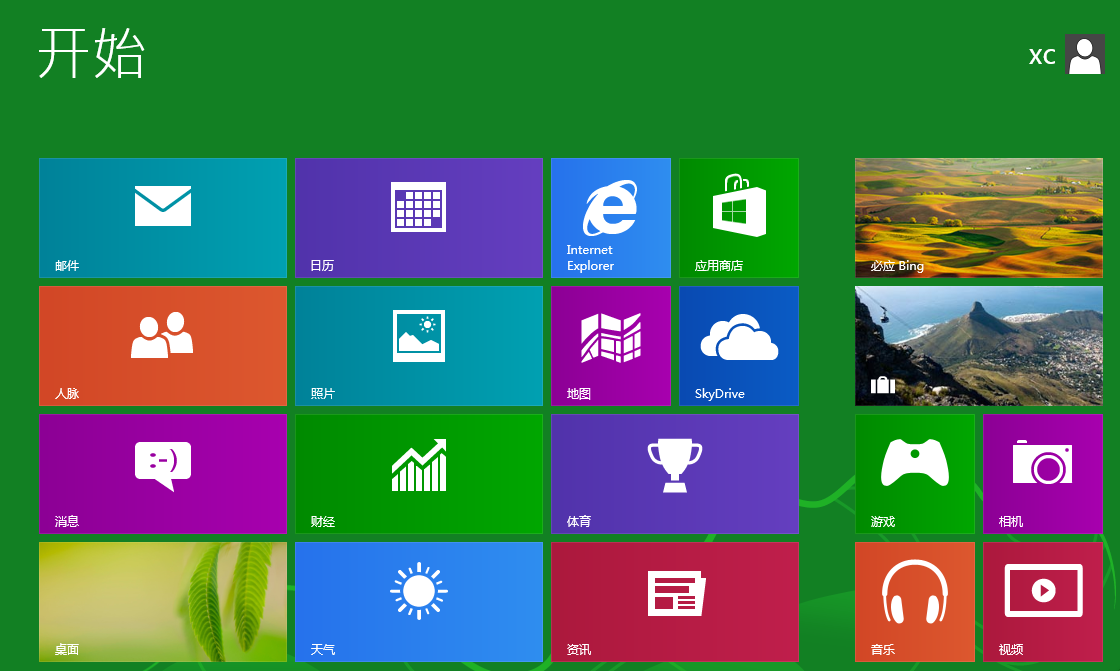Launch the Maps (地图) app
The height and width of the screenshot is (671, 1120).
611,345
